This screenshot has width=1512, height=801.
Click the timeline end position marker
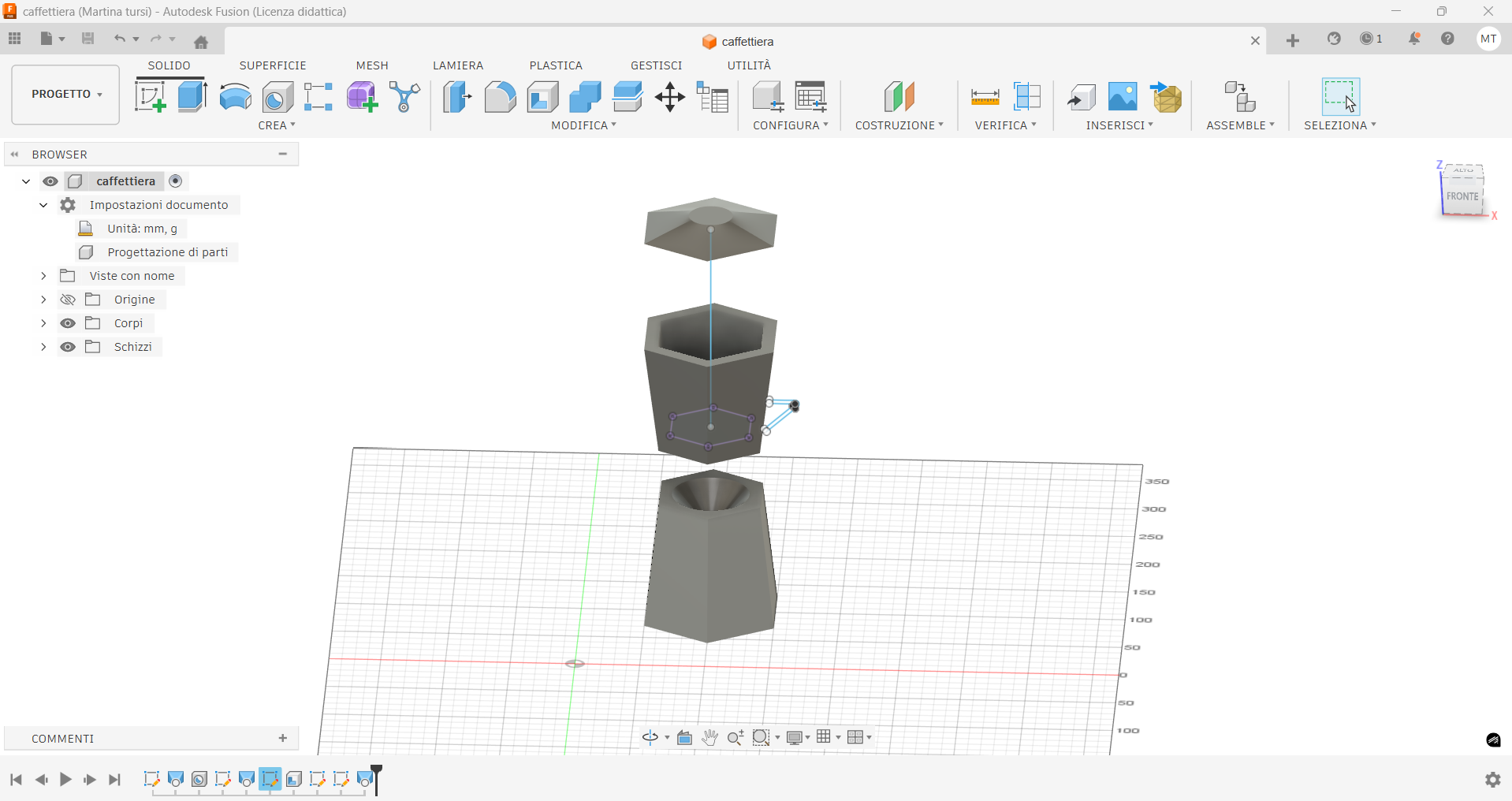[x=377, y=773]
